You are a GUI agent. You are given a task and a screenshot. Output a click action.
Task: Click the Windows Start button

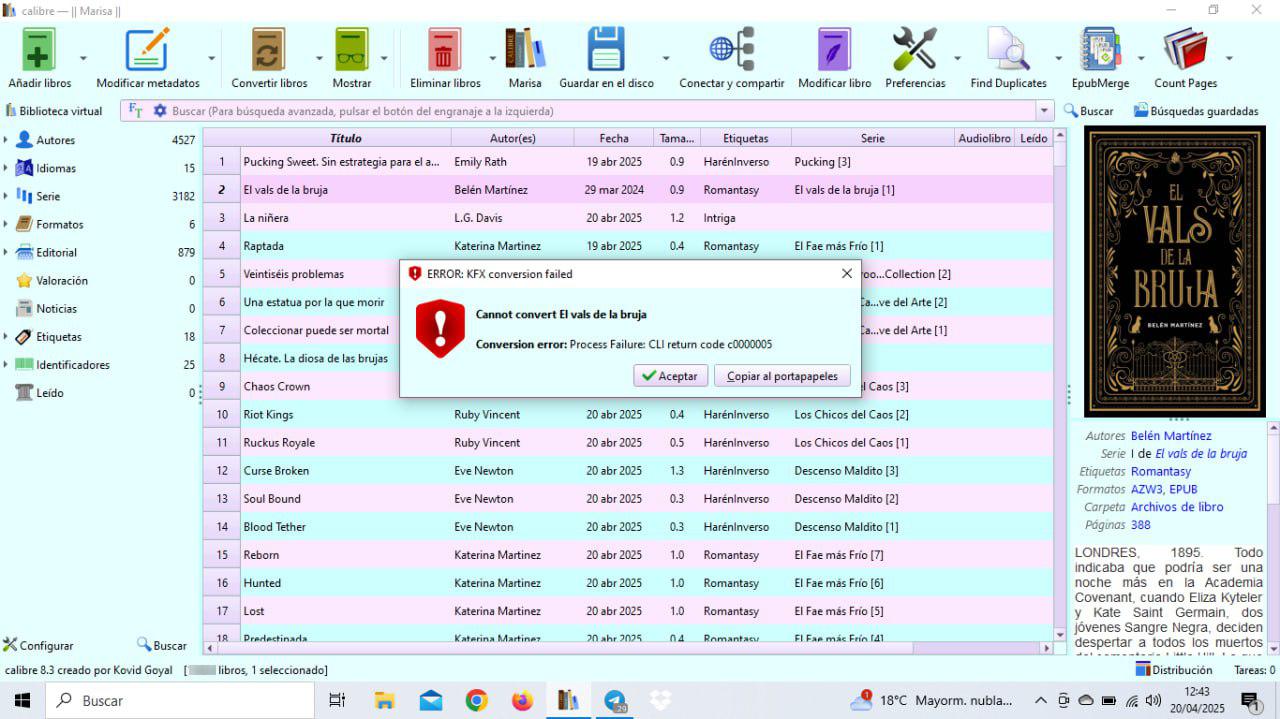click(x=22, y=701)
